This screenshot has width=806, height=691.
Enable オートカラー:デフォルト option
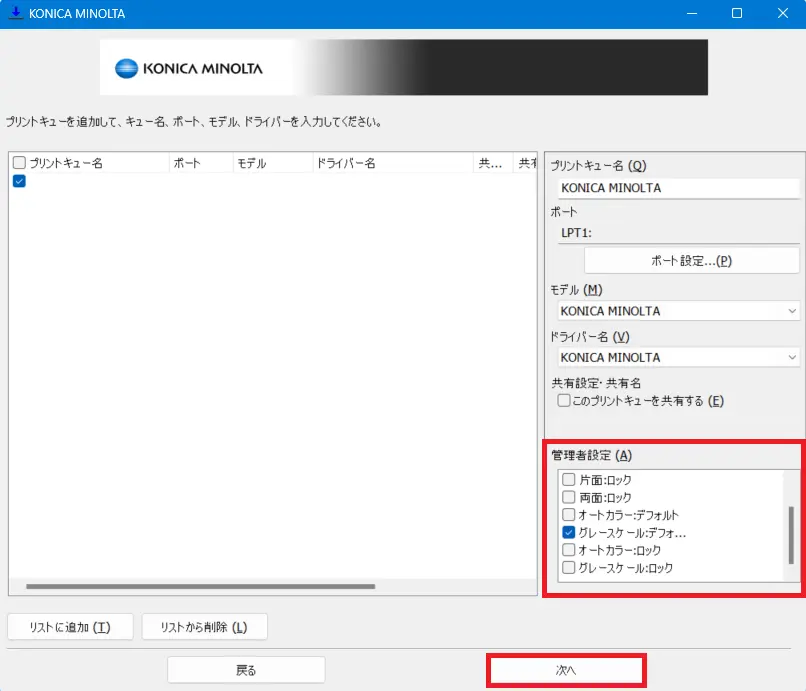click(569, 515)
